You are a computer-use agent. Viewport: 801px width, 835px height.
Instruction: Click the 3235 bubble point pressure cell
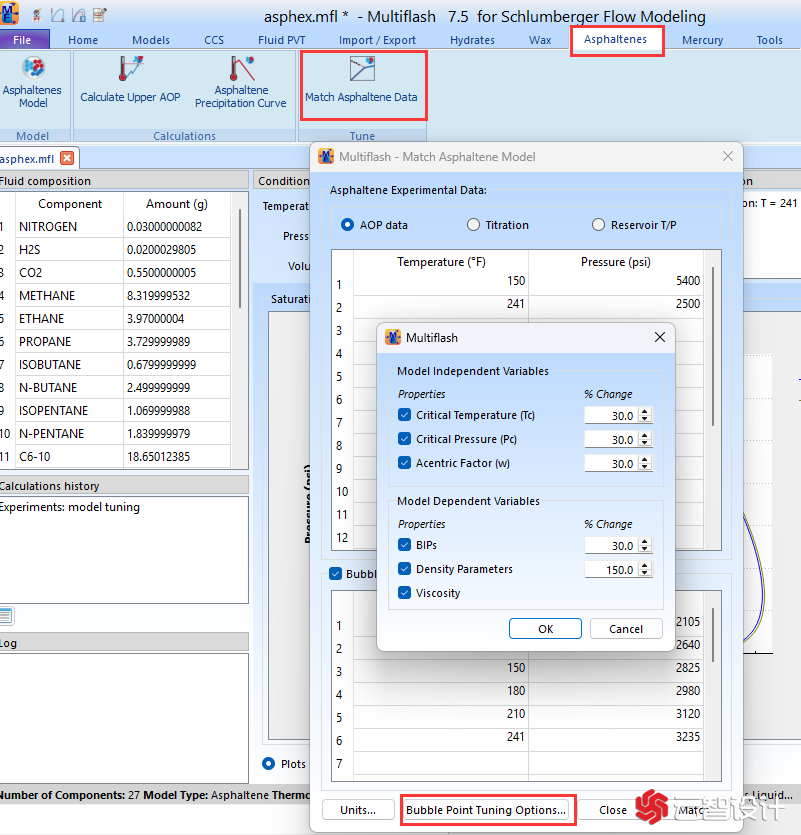(x=615, y=736)
